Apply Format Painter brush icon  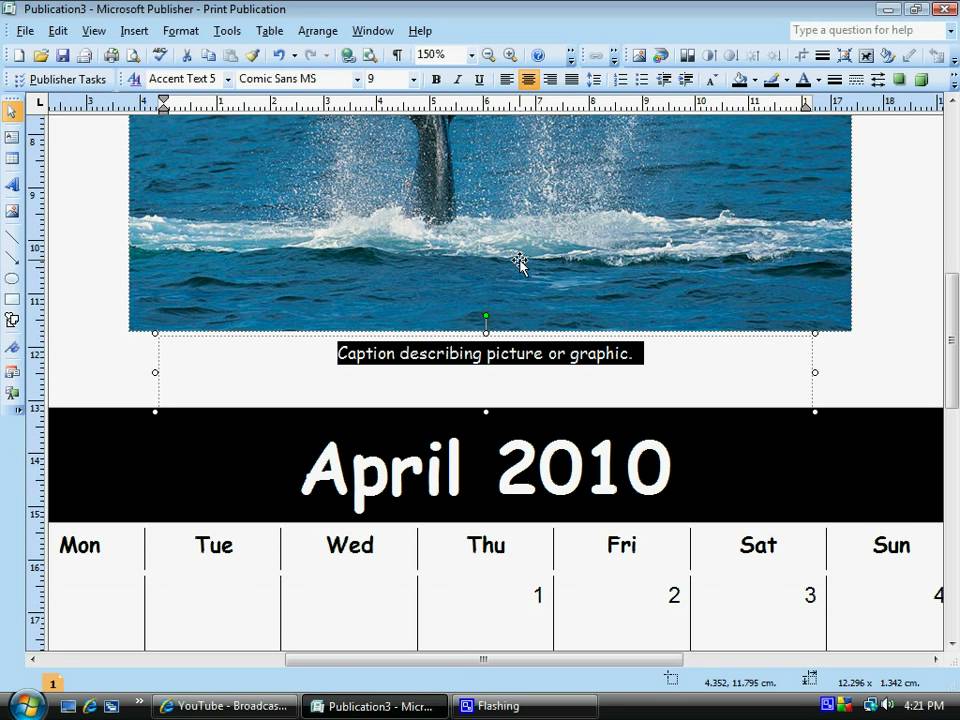pyautogui.click(x=253, y=56)
